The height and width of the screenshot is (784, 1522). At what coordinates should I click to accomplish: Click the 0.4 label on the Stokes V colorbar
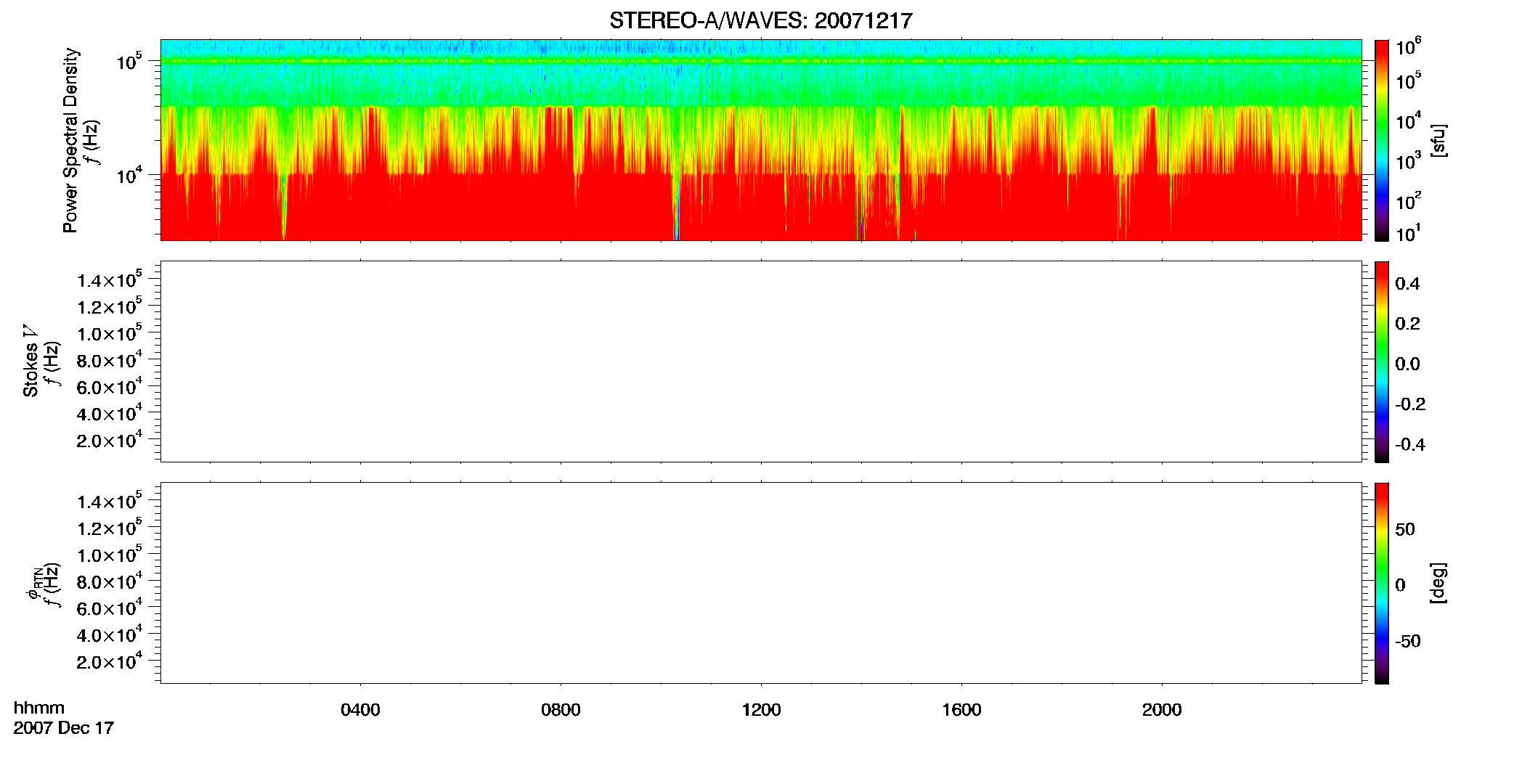(x=1407, y=284)
